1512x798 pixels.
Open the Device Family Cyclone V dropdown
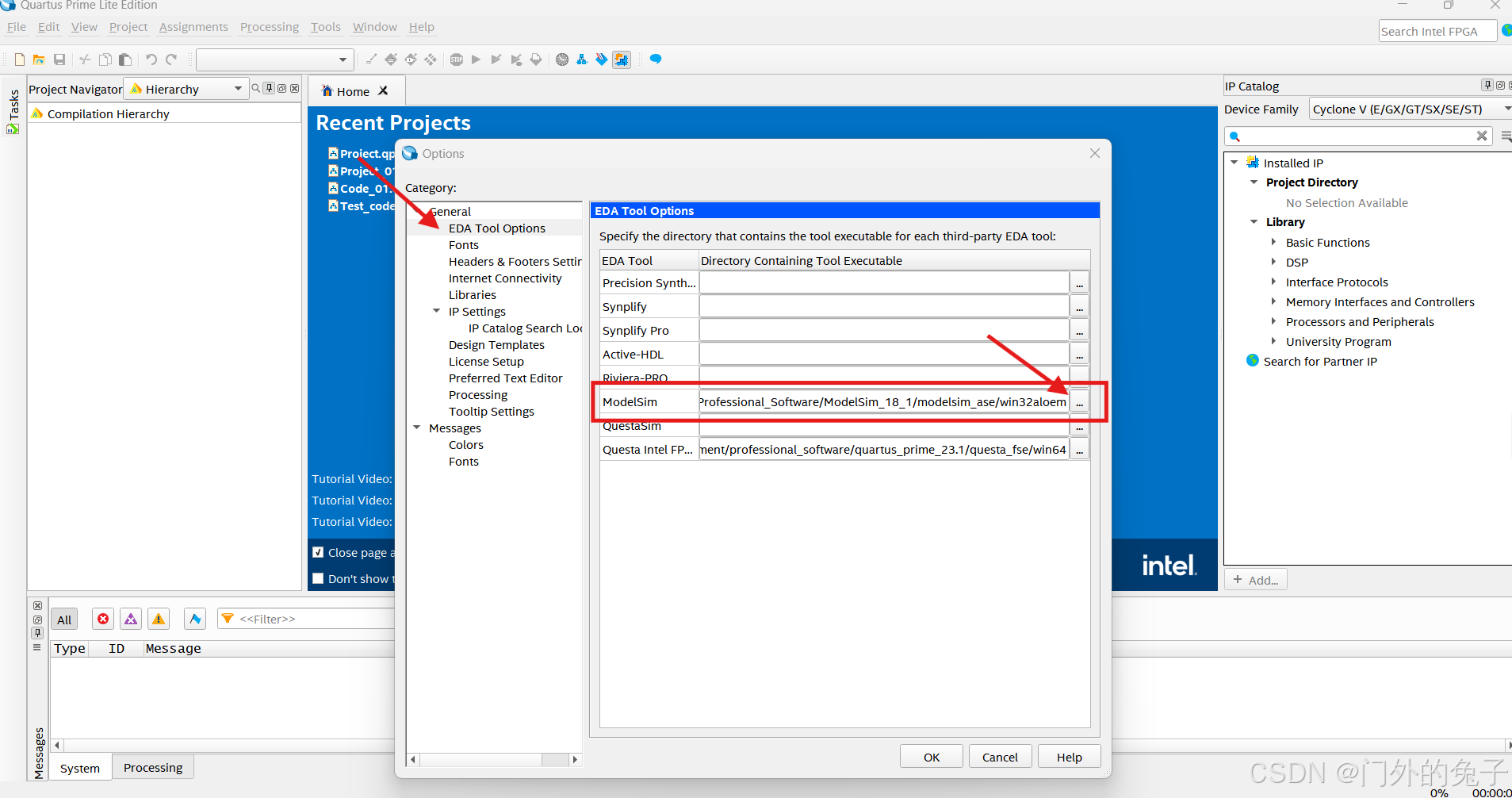click(x=1411, y=109)
